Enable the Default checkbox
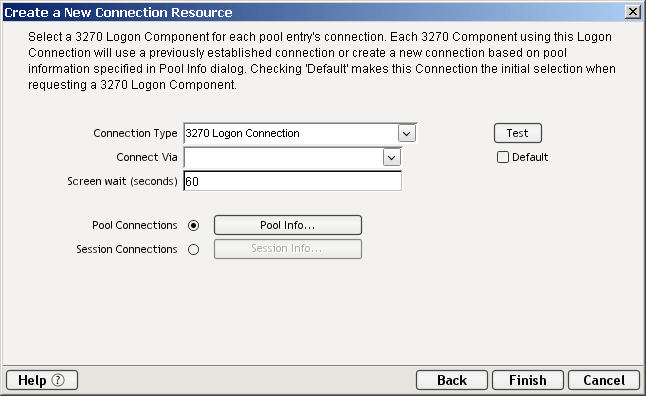Image resolution: width=646 pixels, height=396 pixels. tap(503, 157)
